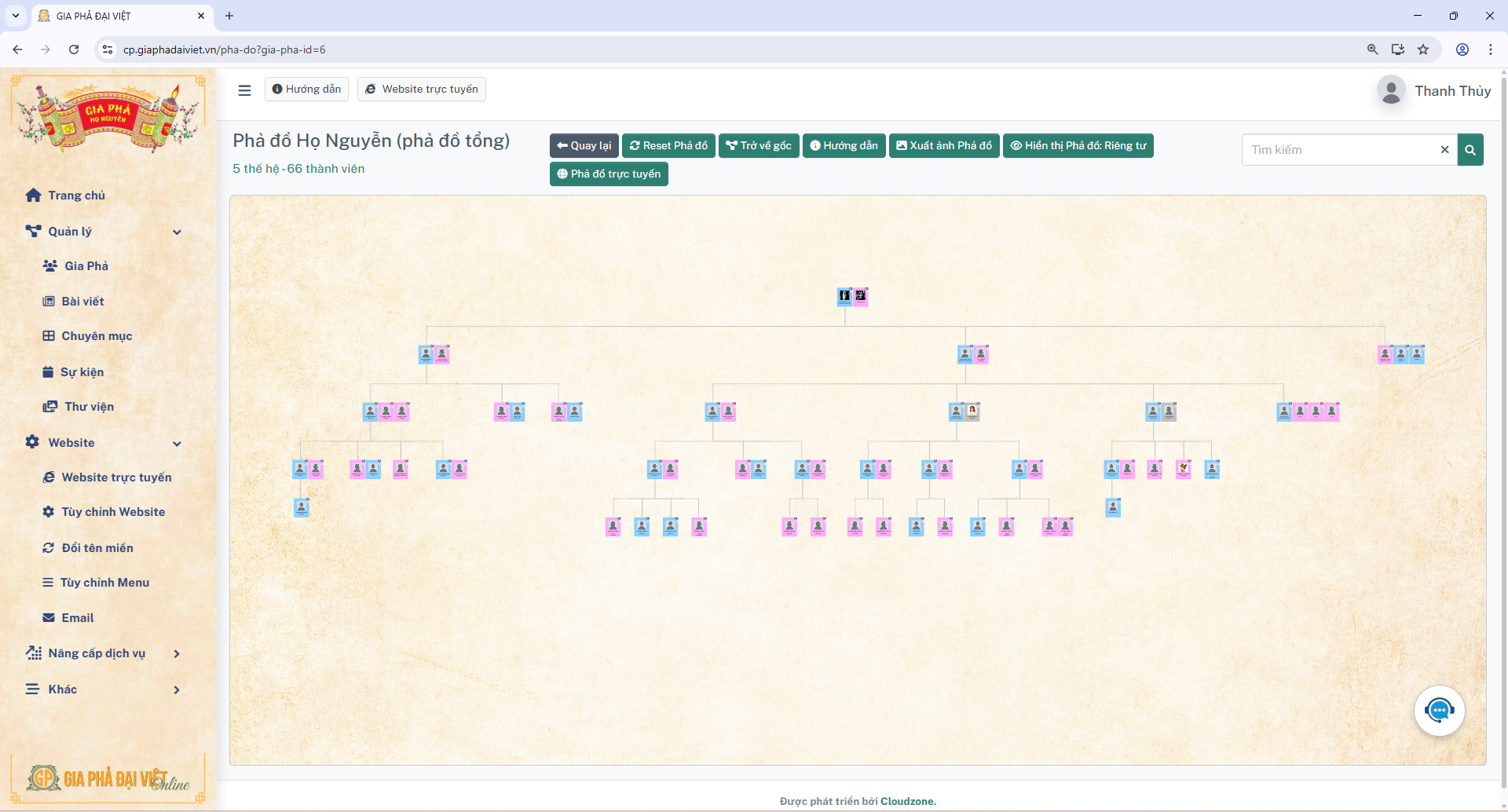Toggle display mode: Hiển thị Phả đồ Riêng tư
1508x812 pixels.
click(1078, 146)
